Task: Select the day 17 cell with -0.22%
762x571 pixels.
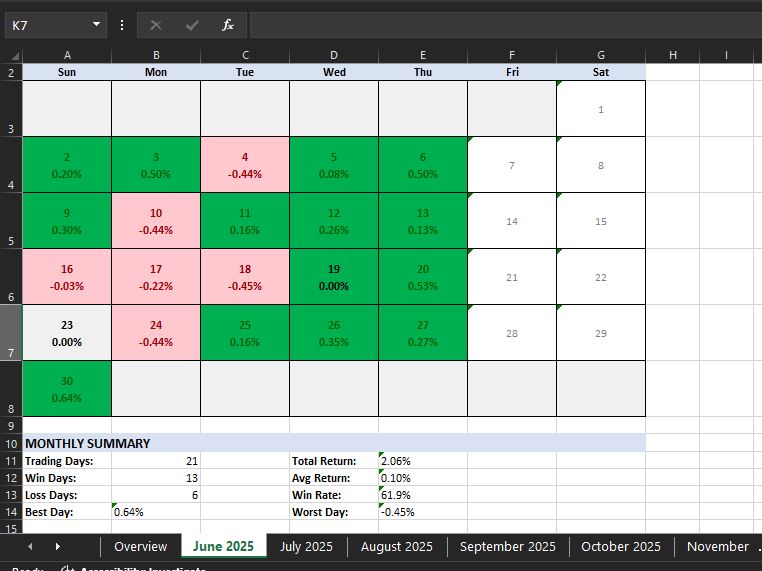Action: pos(156,277)
